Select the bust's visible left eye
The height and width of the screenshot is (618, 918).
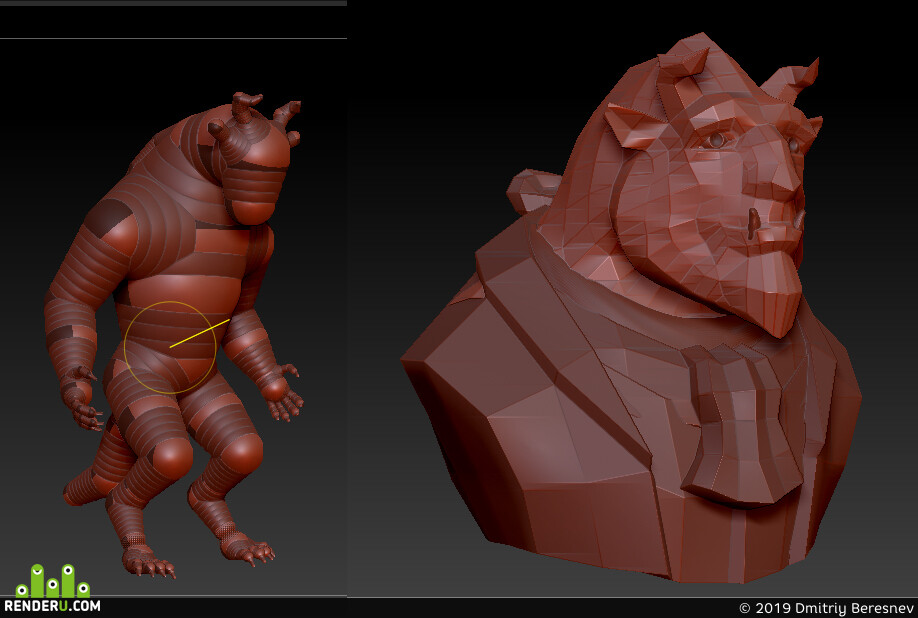(x=715, y=140)
